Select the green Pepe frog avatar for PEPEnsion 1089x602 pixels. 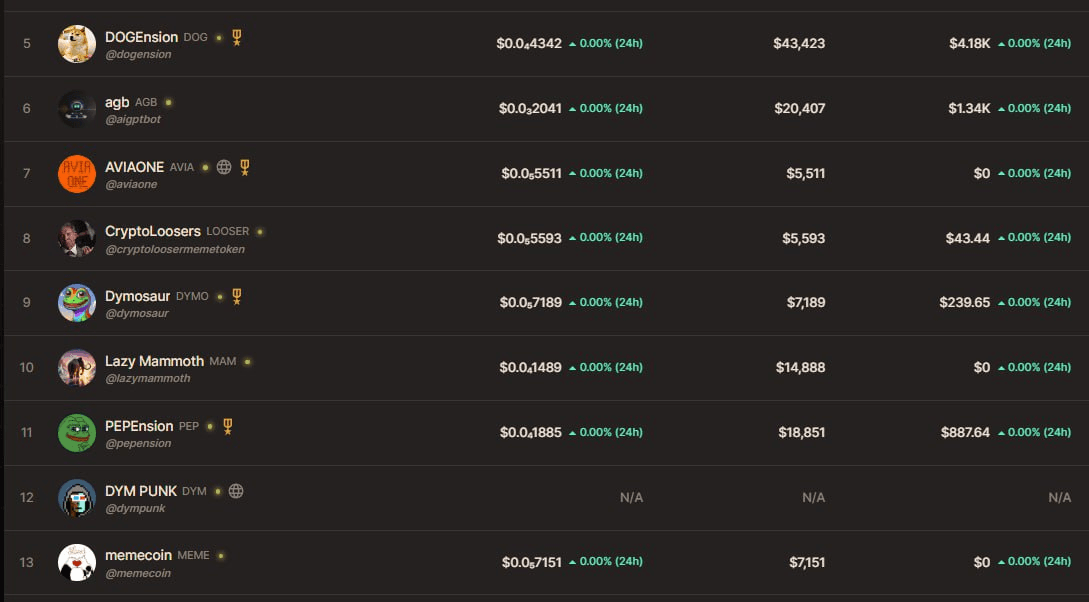(77, 433)
